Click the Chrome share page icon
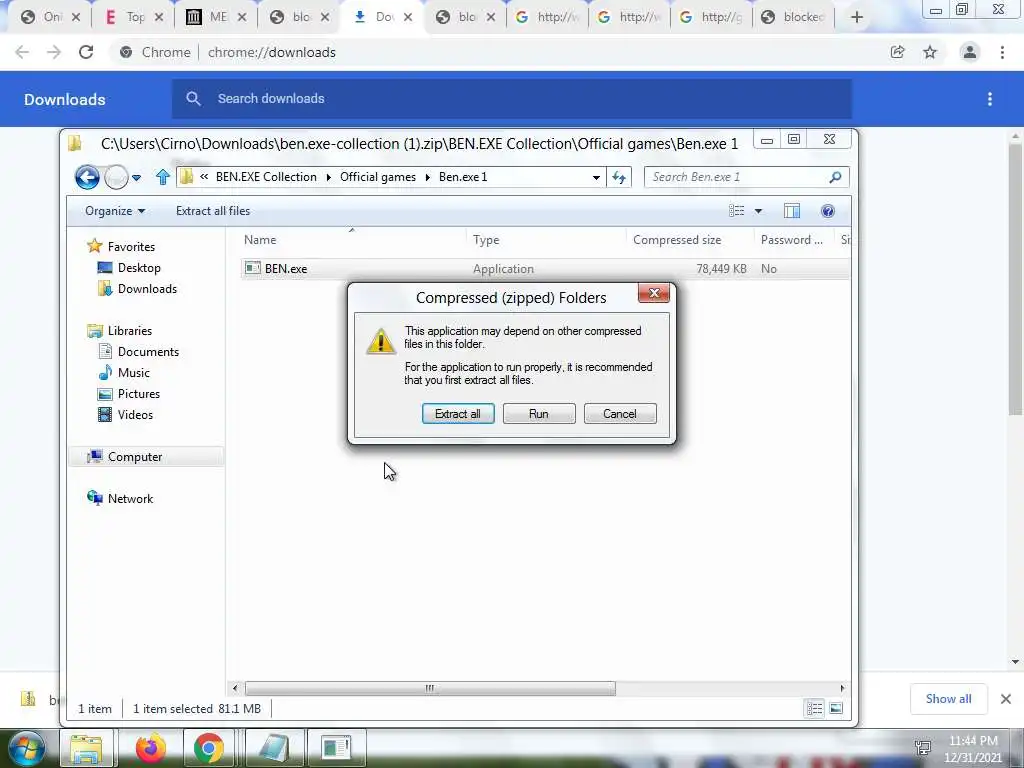Screen dimensions: 1024x768 click(897, 52)
